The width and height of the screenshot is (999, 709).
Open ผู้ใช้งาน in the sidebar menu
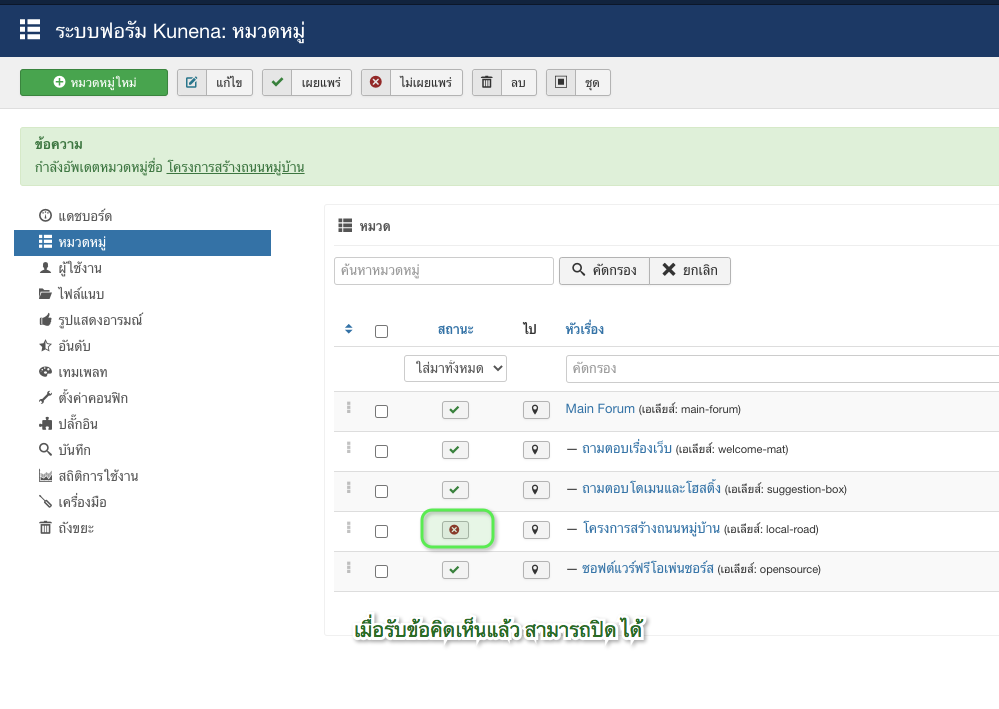click(78, 268)
